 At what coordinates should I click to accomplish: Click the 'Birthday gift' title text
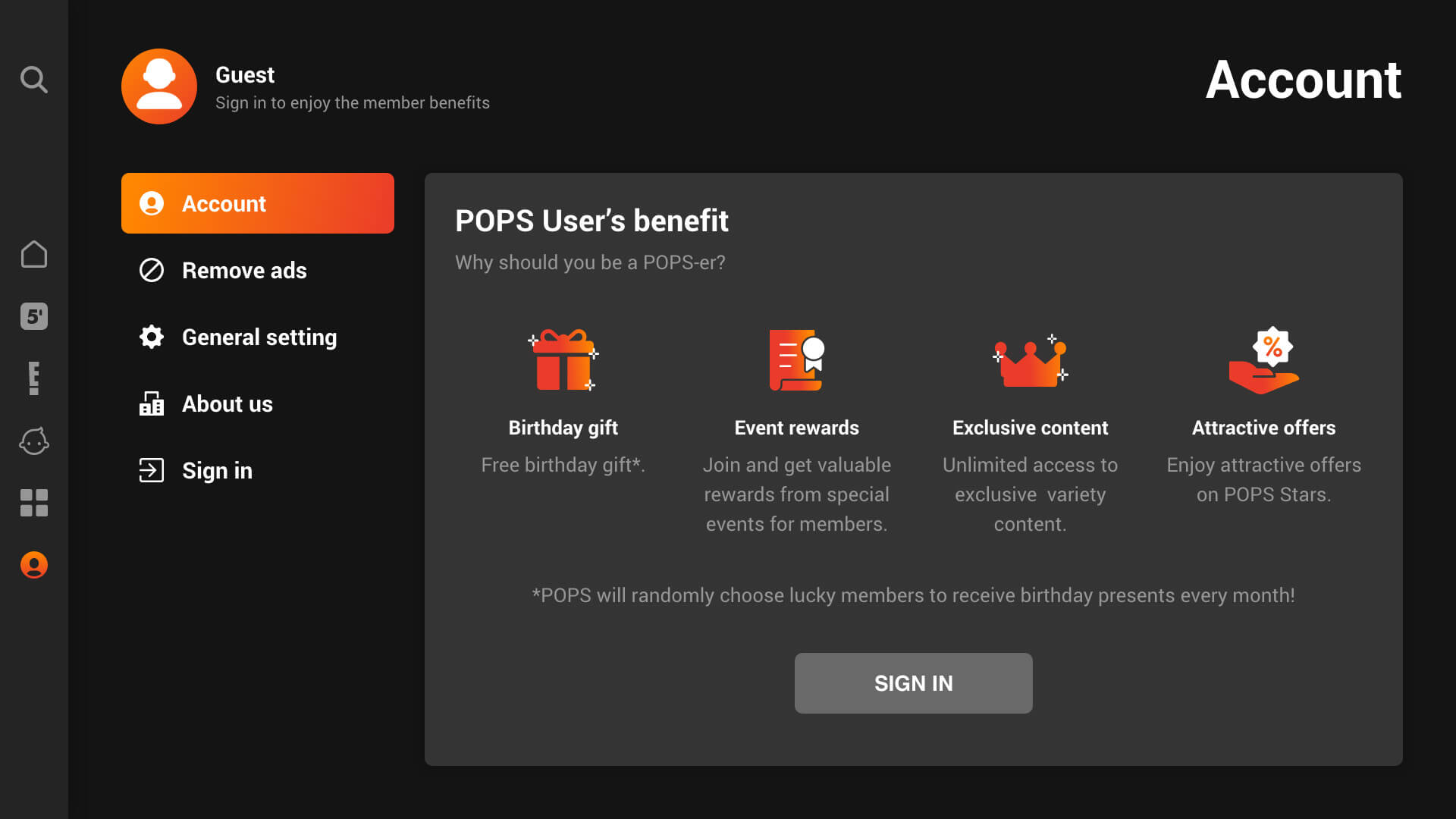[563, 428]
